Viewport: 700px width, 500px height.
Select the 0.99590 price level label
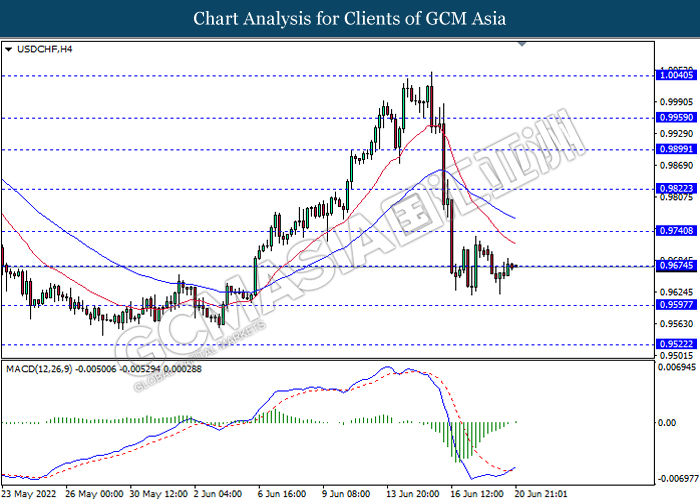(676, 117)
